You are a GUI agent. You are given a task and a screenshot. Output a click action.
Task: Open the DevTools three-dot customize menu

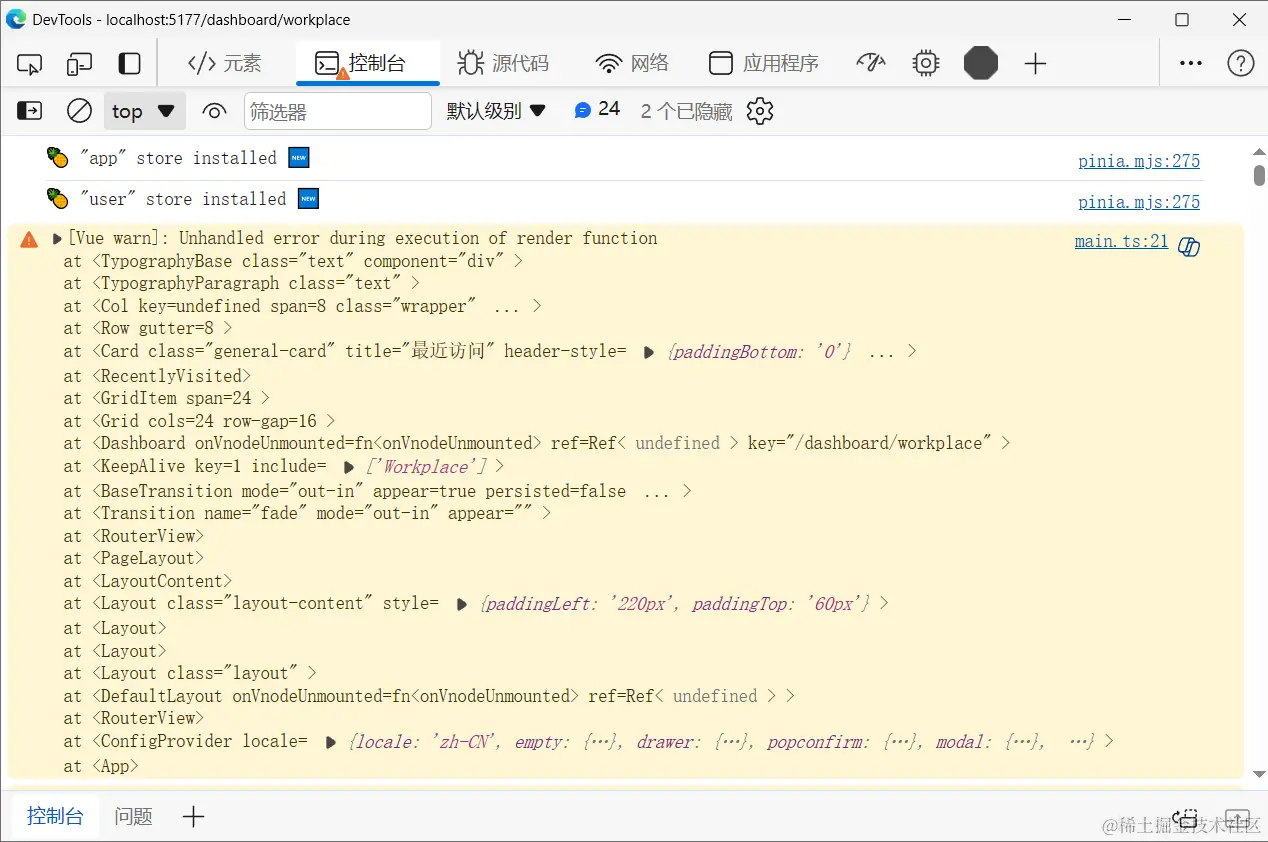pos(1190,63)
